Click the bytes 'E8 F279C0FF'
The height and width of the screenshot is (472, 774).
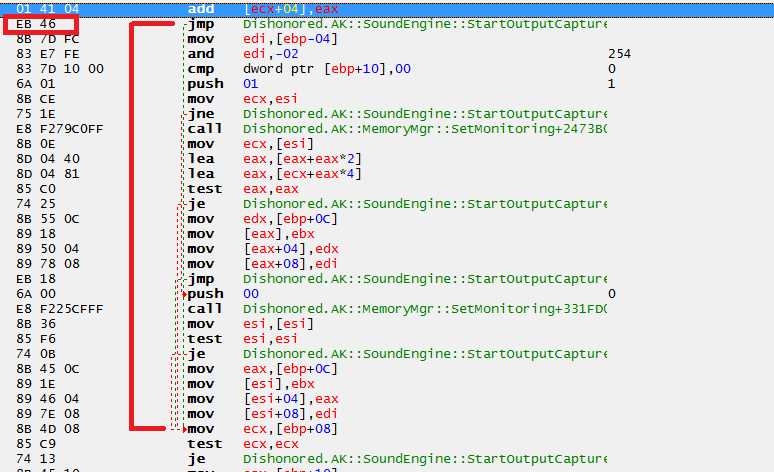coord(60,129)
